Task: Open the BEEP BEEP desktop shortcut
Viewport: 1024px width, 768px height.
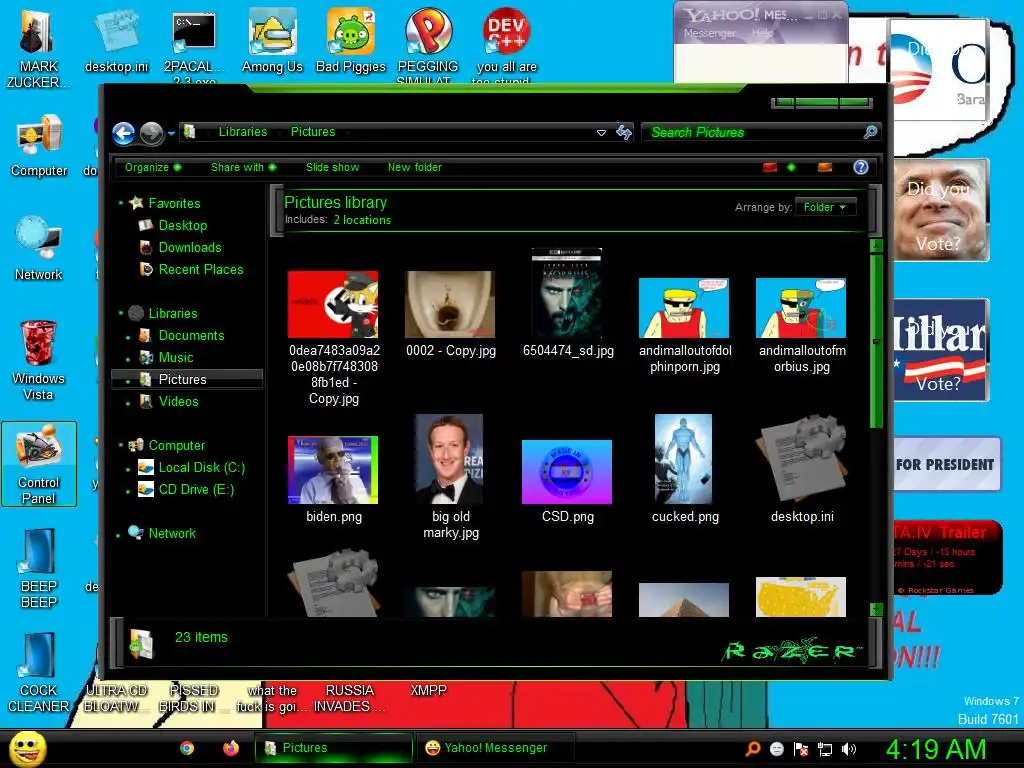Action: [39, 569]
